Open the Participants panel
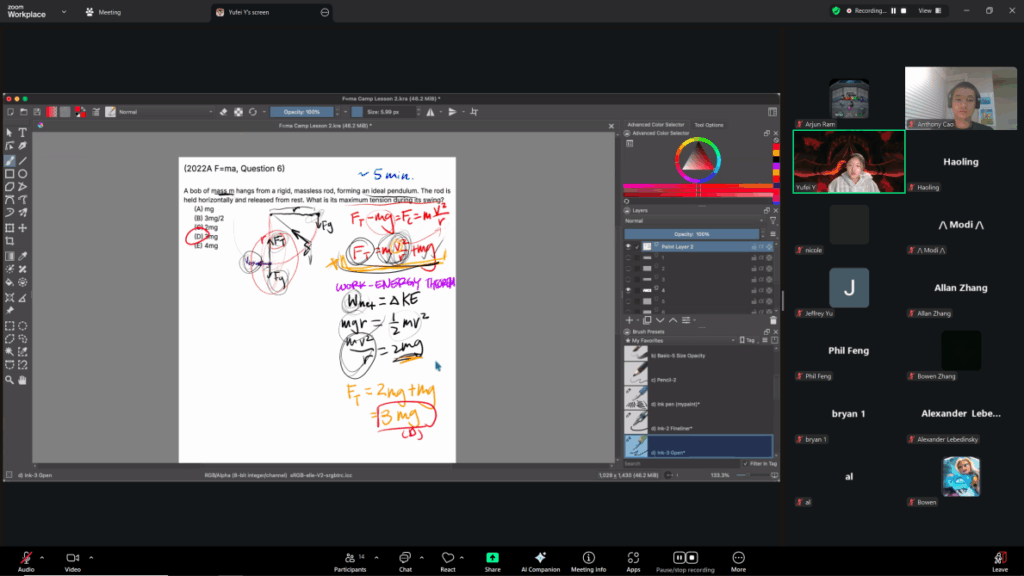Image resolution: width=1024 pixels, height=576 pixels. click(350, 562)
